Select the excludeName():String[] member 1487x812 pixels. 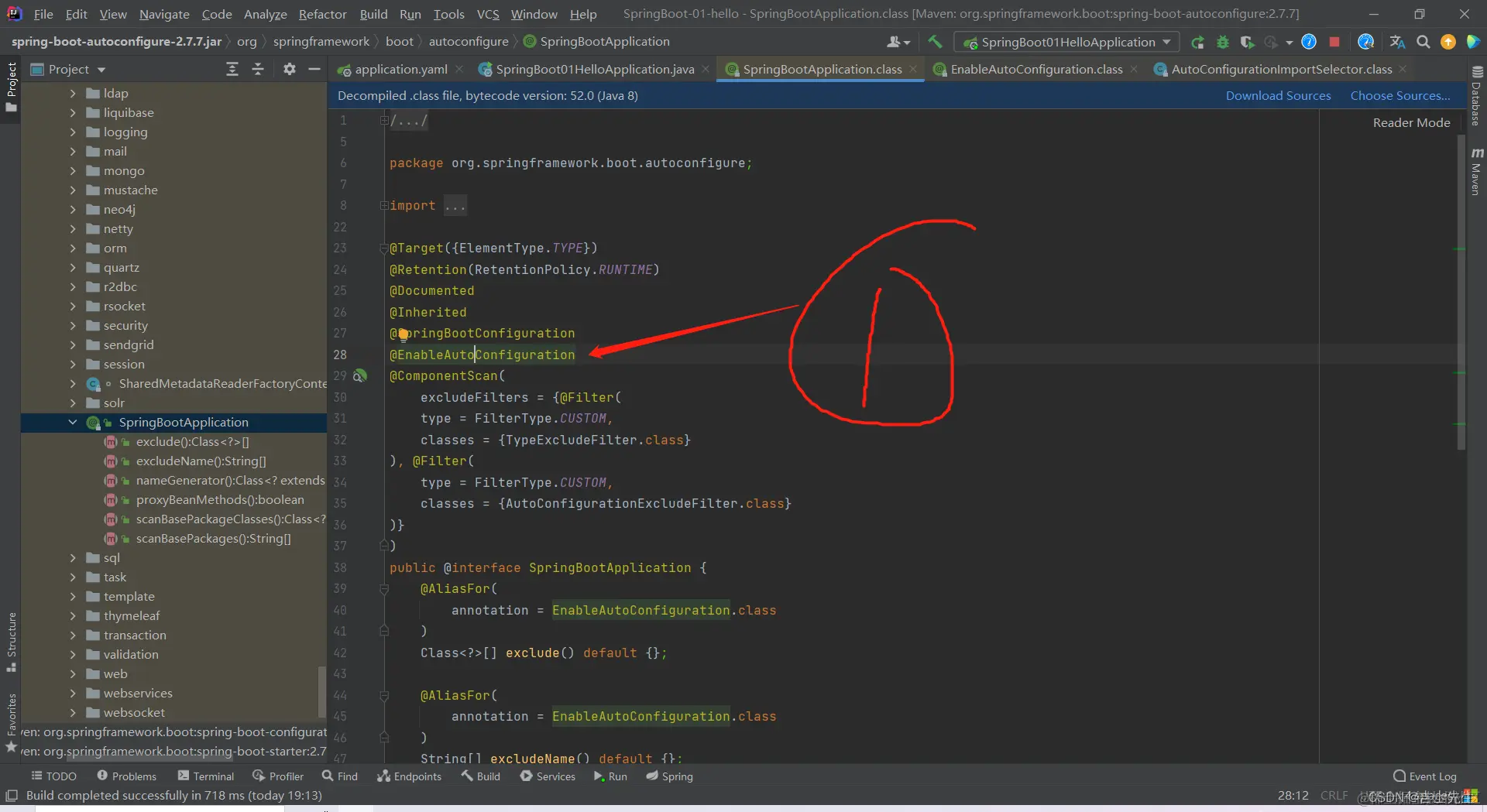coord(201,461)
